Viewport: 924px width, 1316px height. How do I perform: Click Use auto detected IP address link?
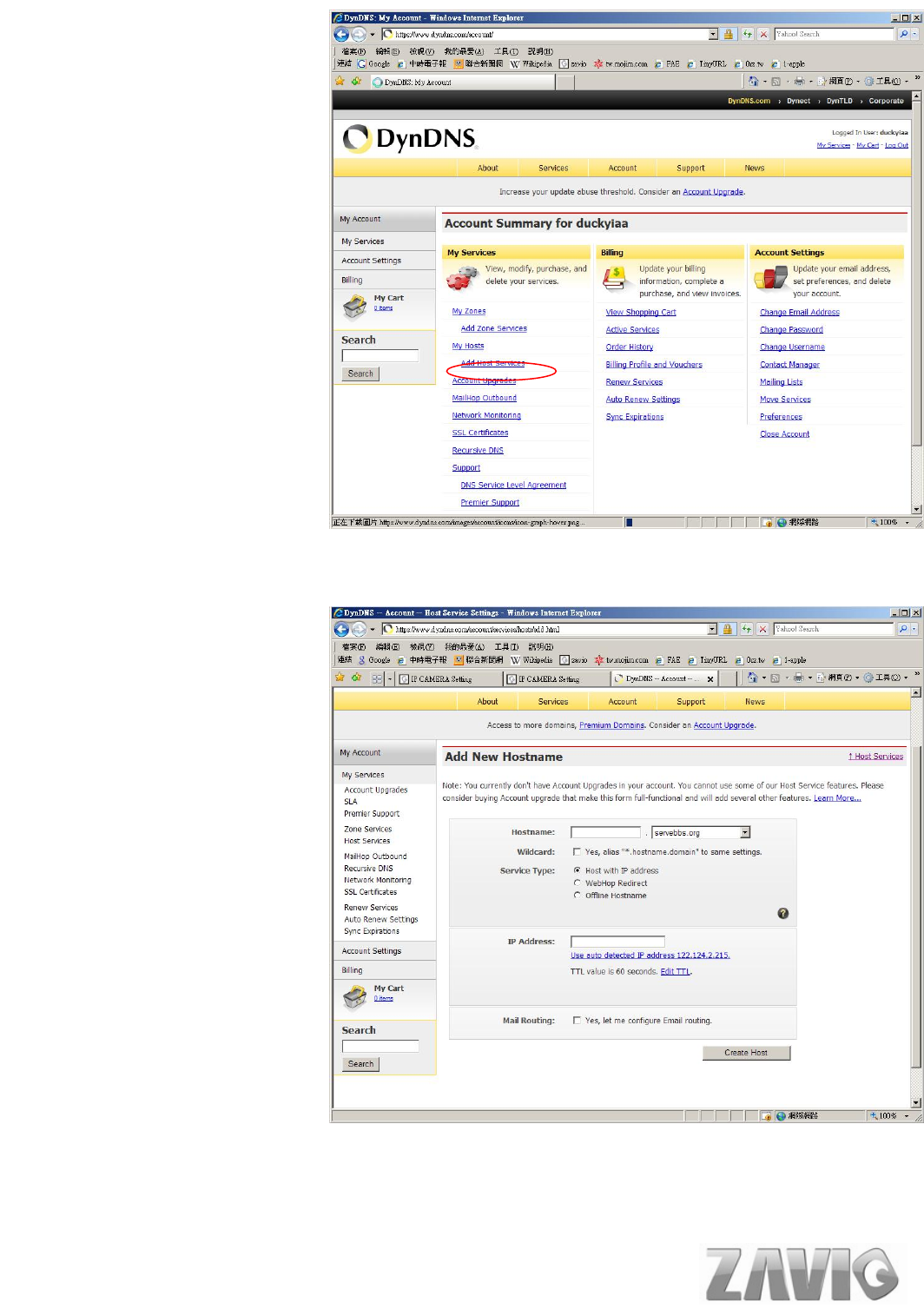650,956
